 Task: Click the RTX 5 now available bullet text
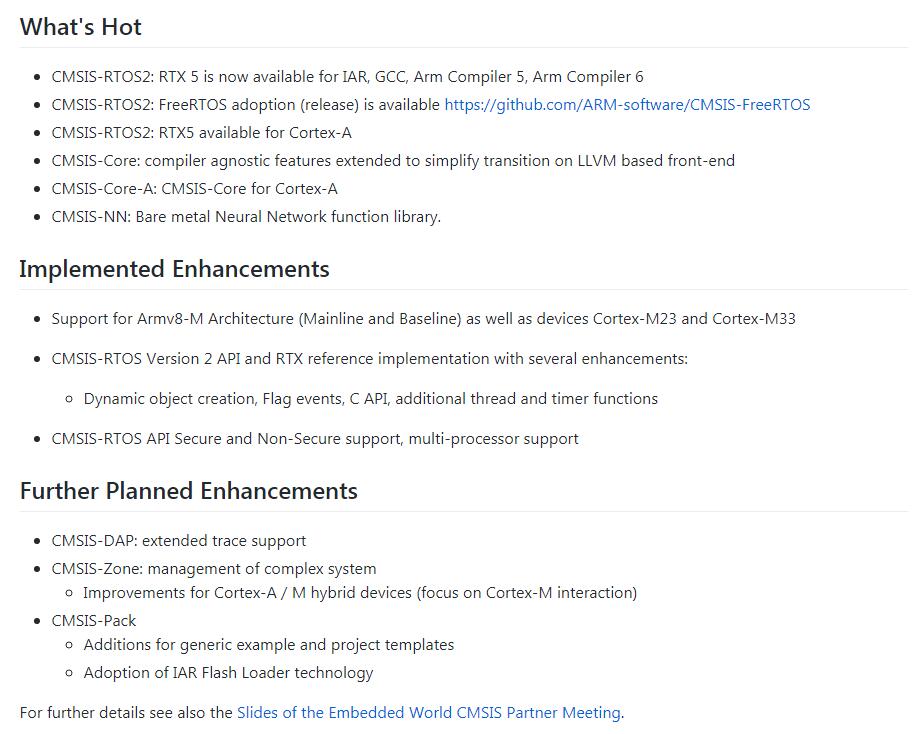point(348,77)
